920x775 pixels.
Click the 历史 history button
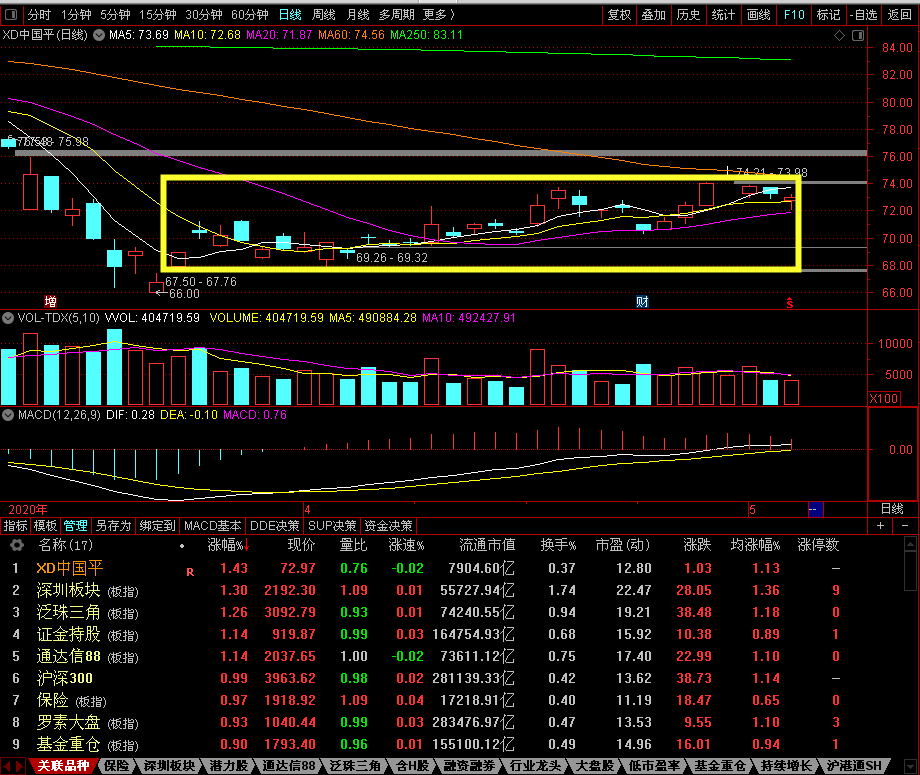click(x=688, y=14)
